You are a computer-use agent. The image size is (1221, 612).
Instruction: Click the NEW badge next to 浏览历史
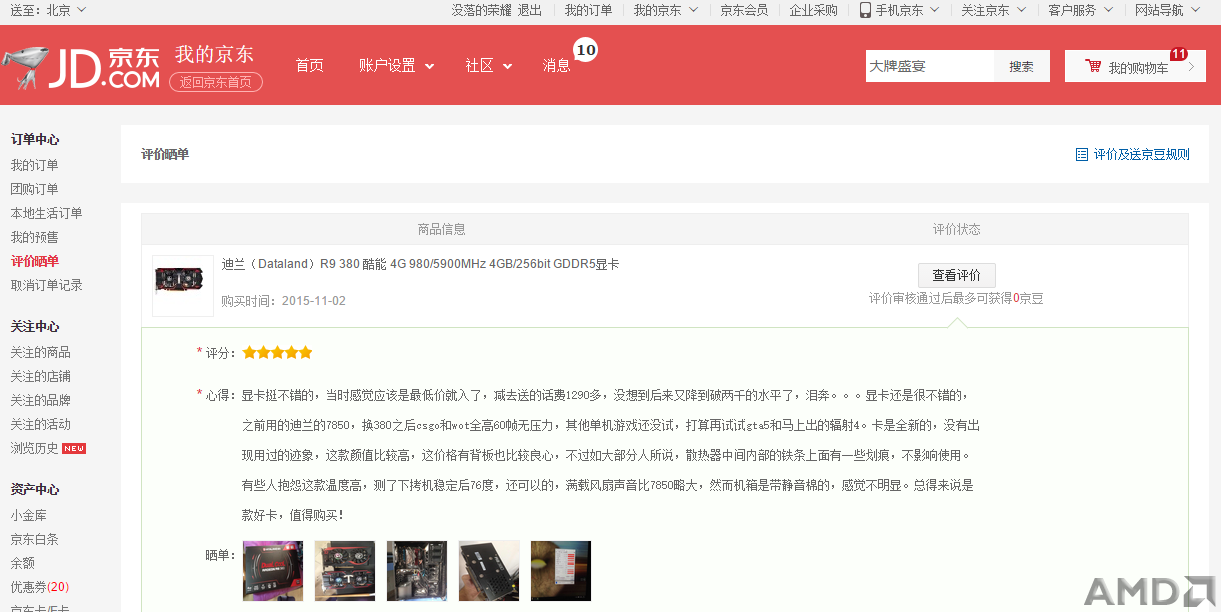(74, 448)
